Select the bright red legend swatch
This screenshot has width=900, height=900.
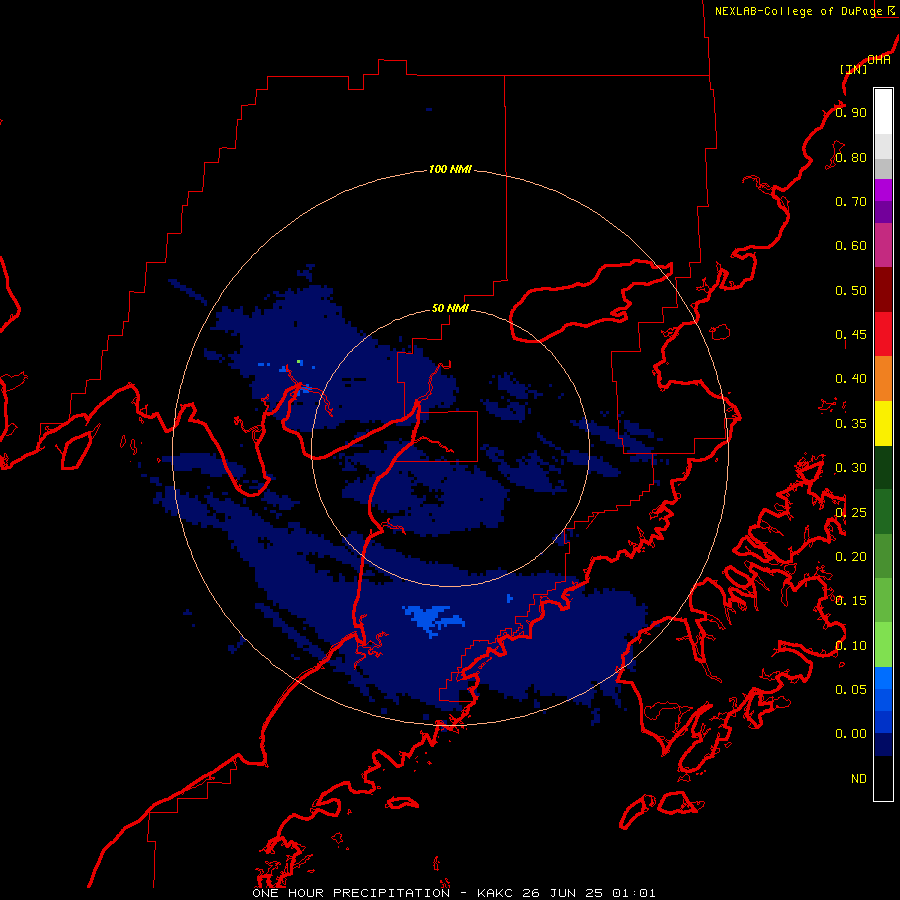pos(883,334)
